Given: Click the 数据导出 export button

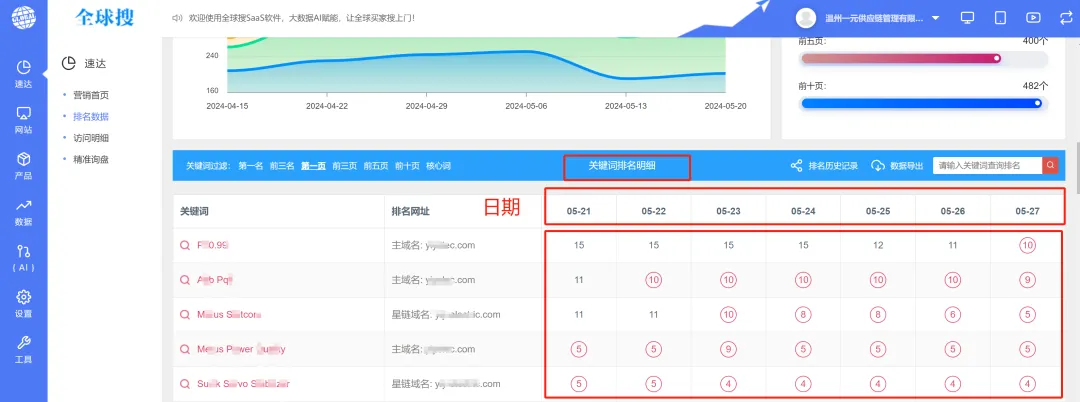Looking at the screenshot, I should 897,166.
